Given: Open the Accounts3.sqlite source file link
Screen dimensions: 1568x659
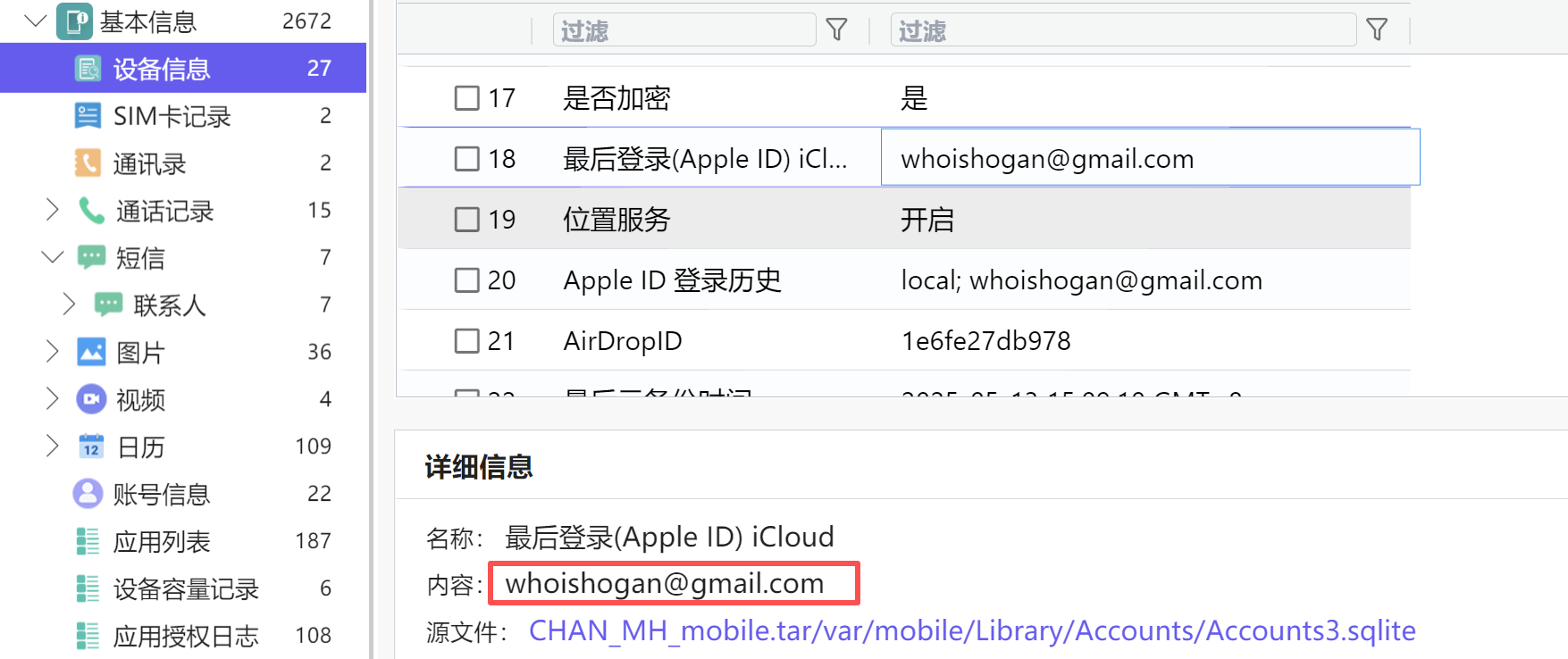Looking at the screenshot, I should [972, 631].
